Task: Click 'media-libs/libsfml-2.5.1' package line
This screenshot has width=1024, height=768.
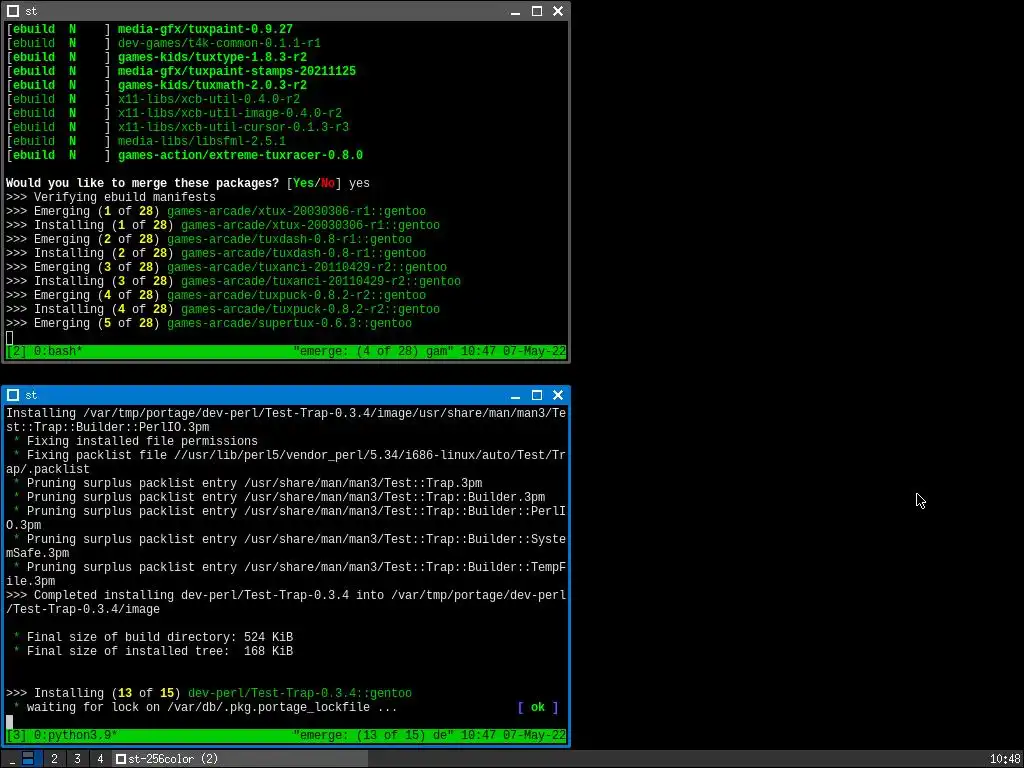Action: coord(202,141)
